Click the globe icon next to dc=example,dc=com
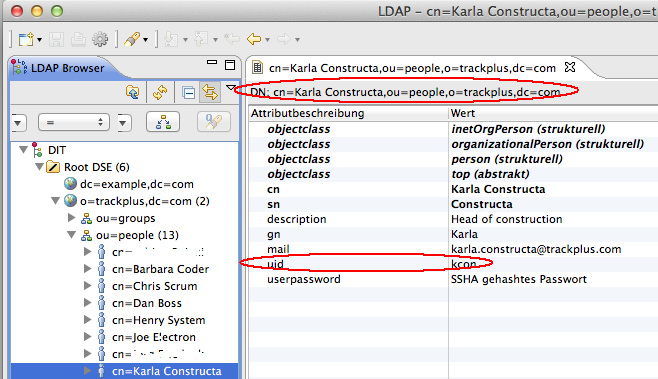 click(70, 183)
